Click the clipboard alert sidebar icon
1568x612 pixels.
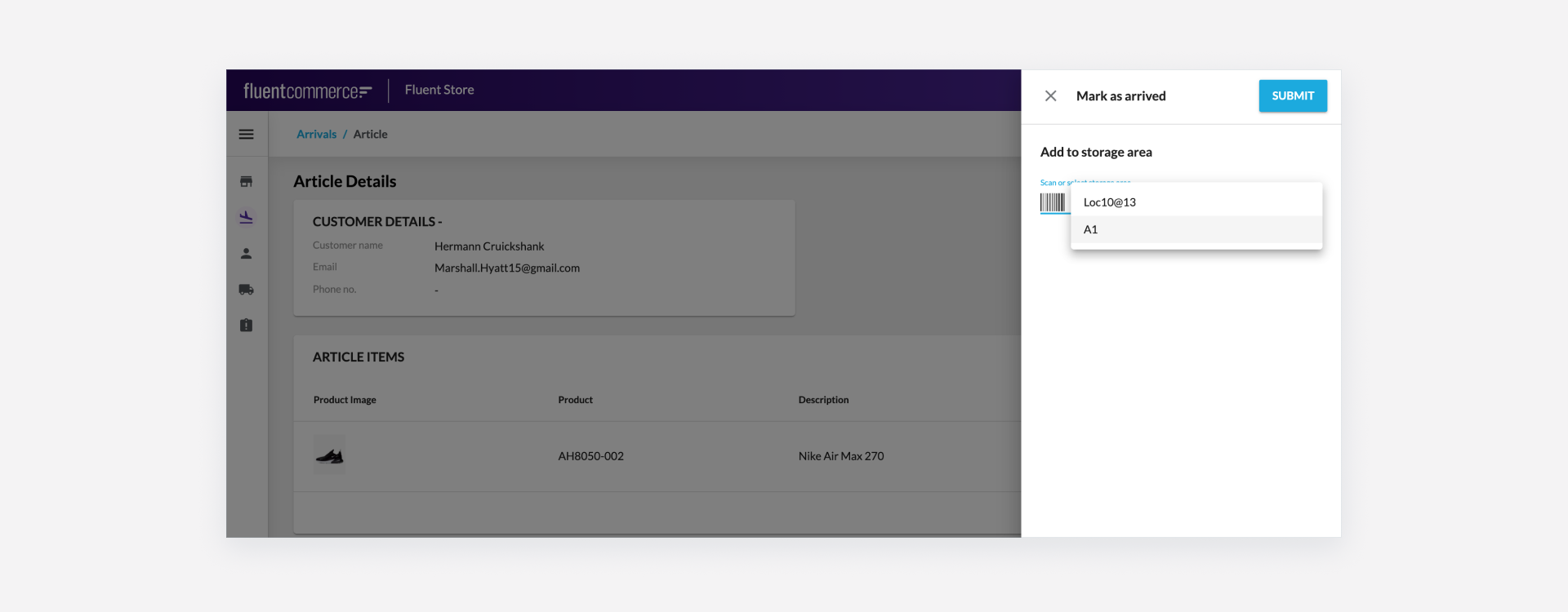tap(246, 326)
